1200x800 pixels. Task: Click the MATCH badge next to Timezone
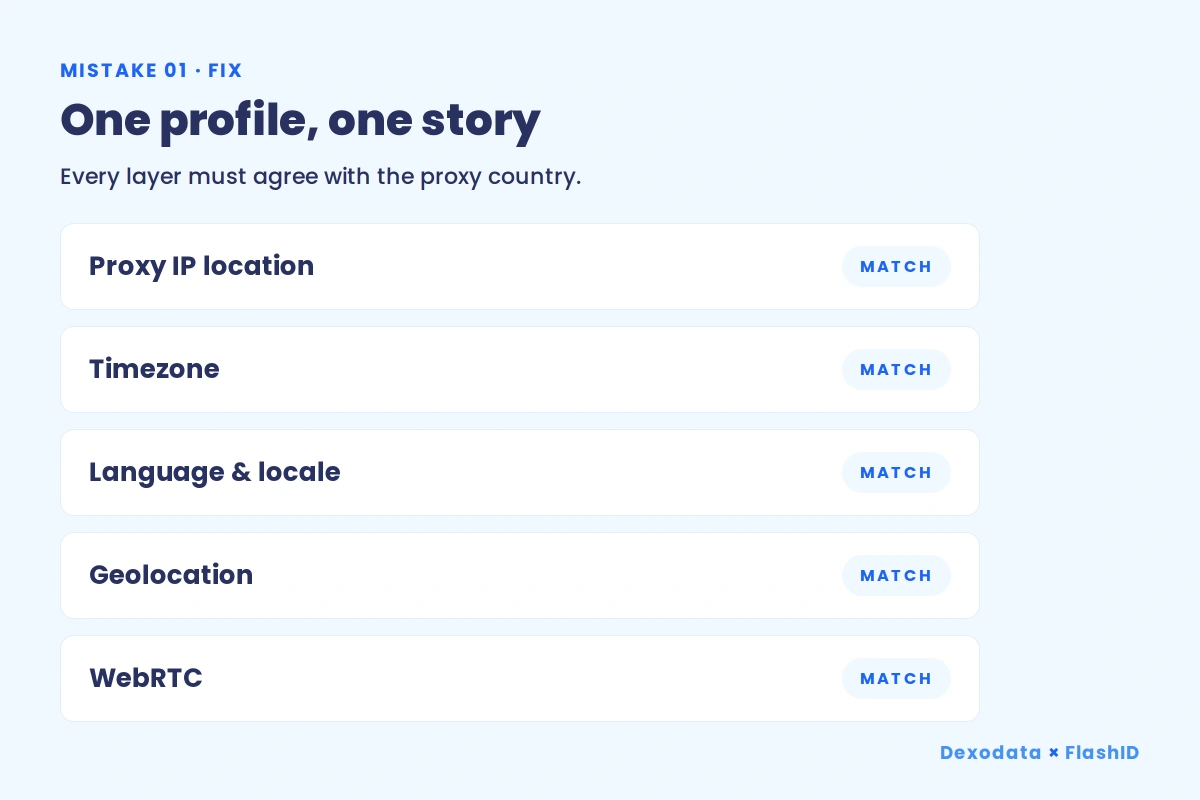pos(896,369)
